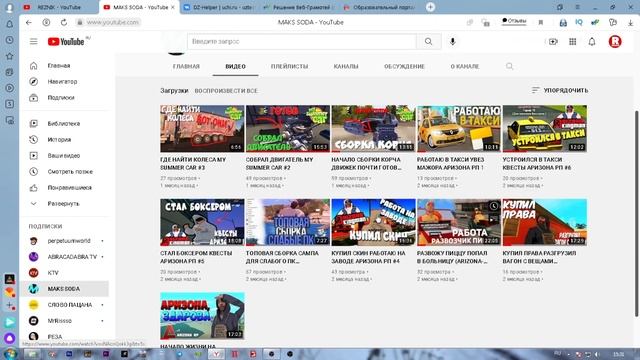The width and height of the screenshot is (640, 360).
Task: Open the account avatar menu
Action: [x=615, y=42]
